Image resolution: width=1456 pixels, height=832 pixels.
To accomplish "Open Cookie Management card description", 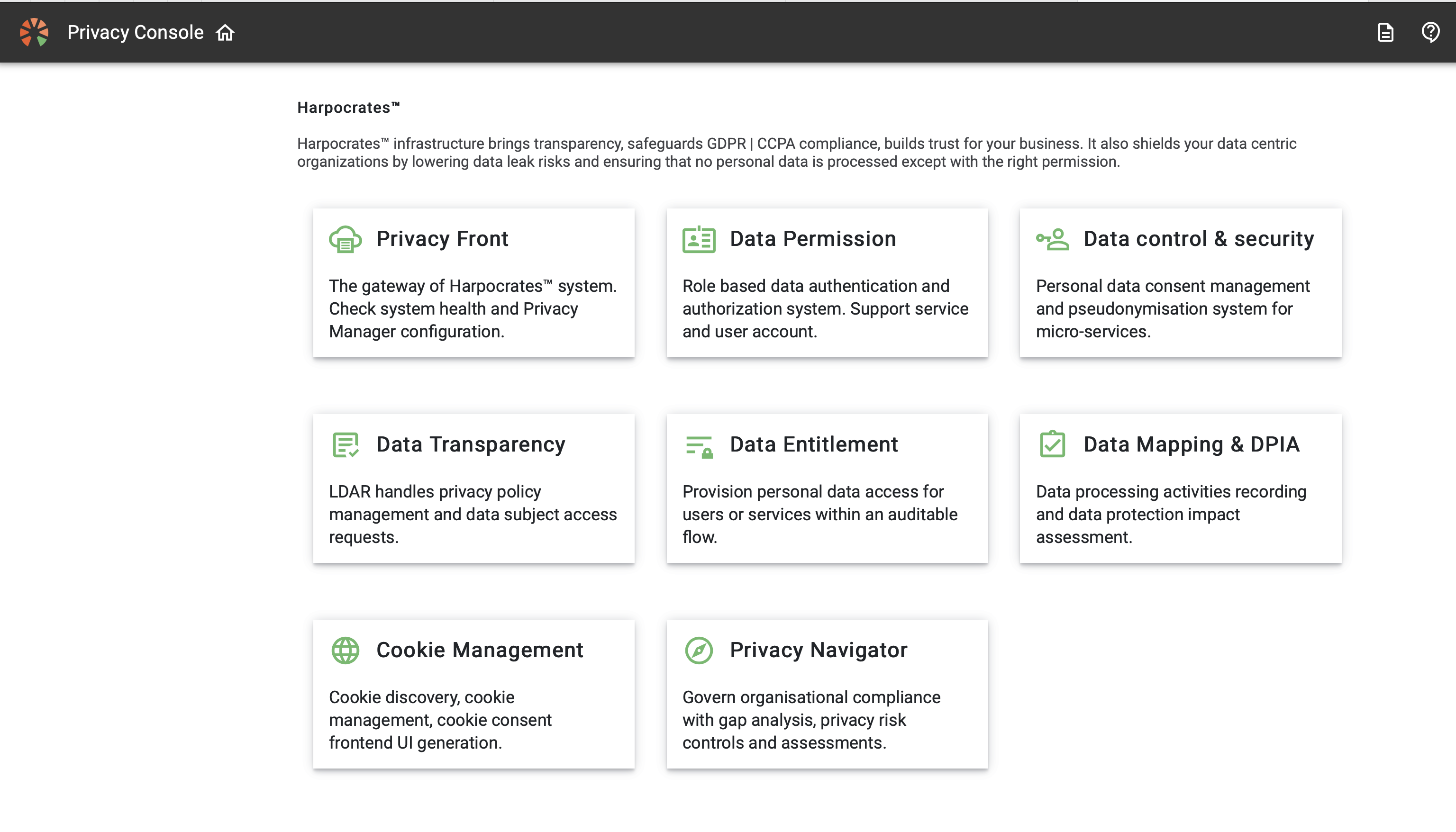I will pyautogui.click(x=440, y=719).
